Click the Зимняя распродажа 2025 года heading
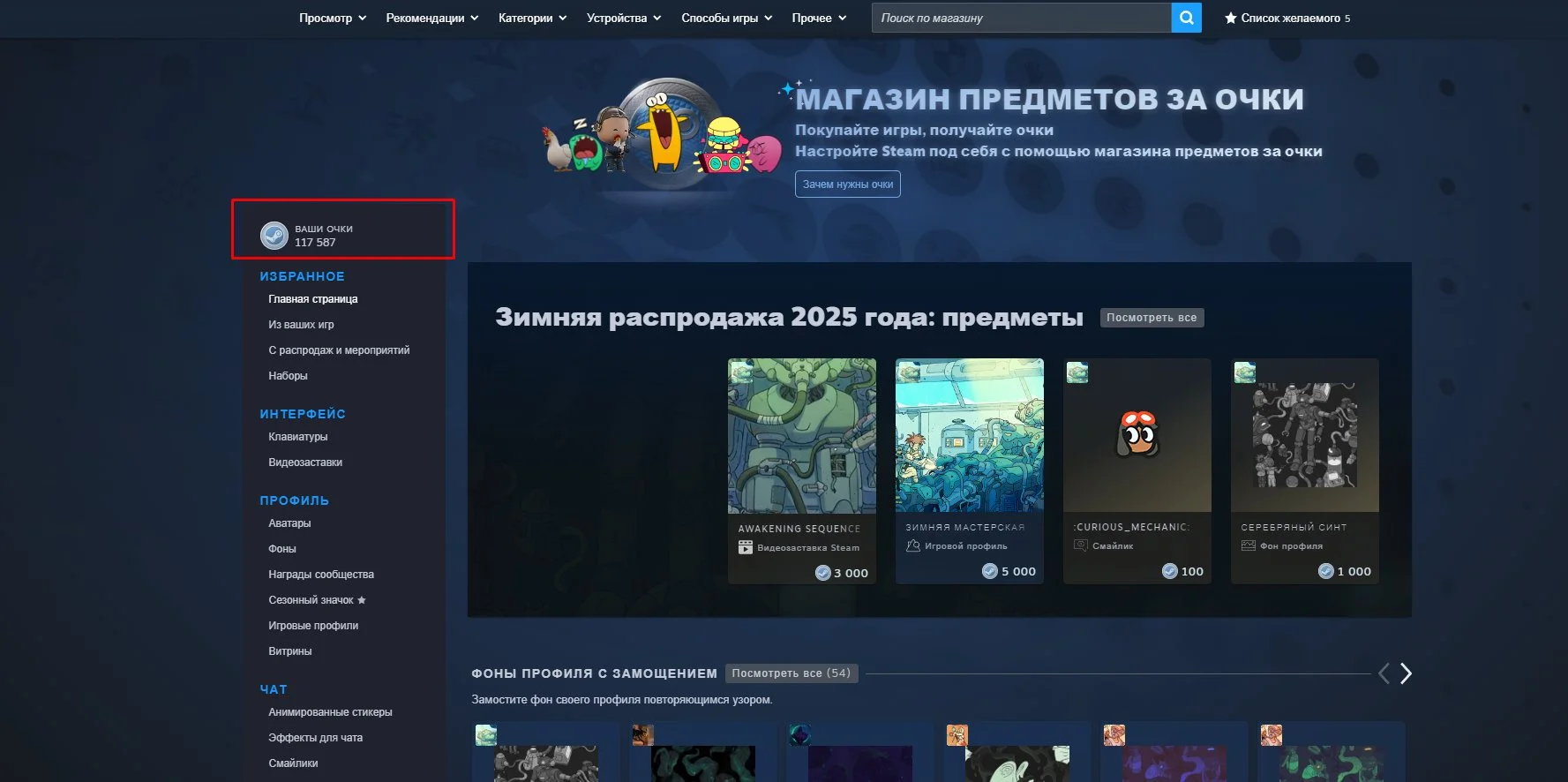 [789, 317]
